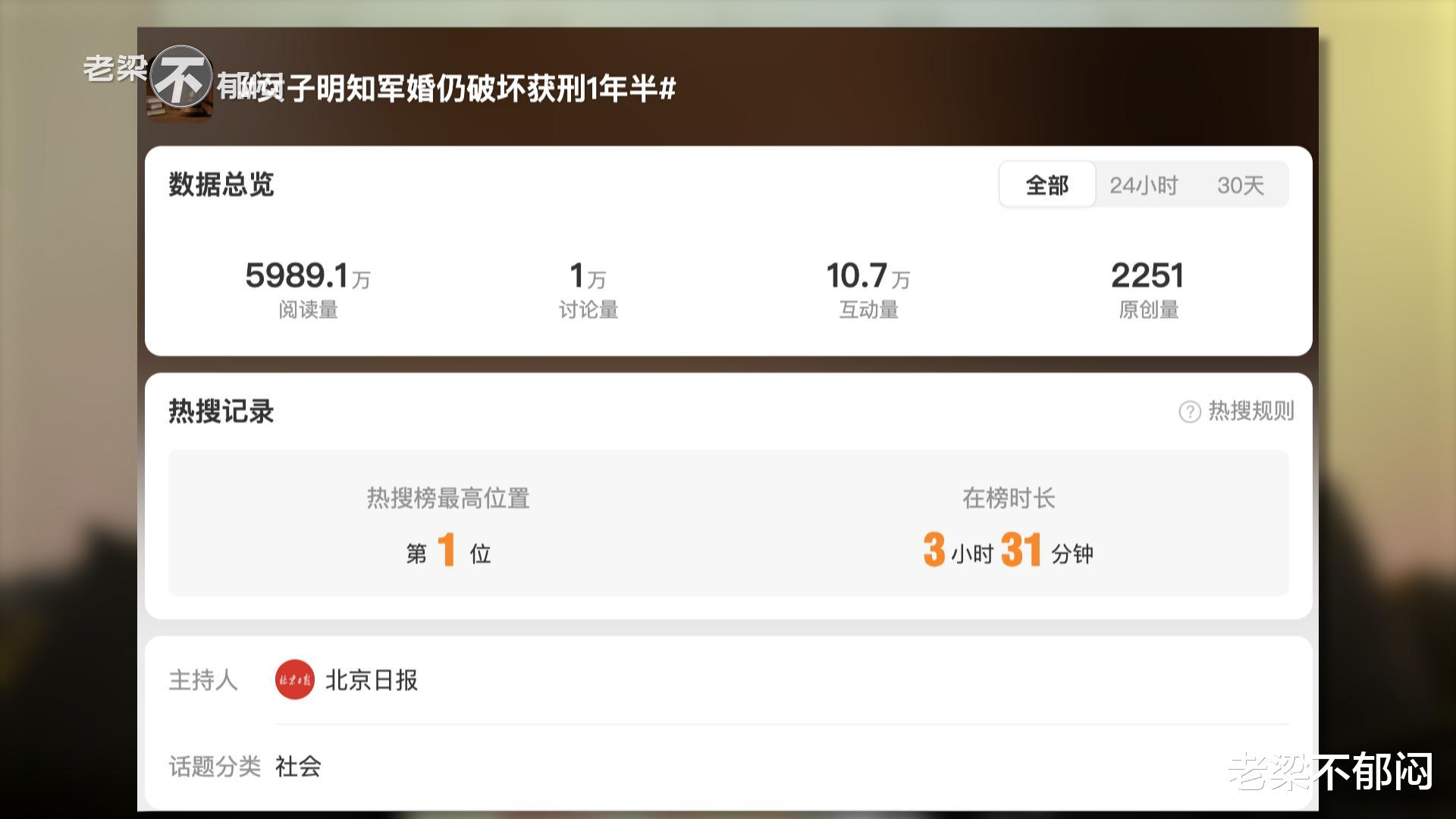This screenshot has height=819, width=1456.
Task: Click the circular 不 watermark logo
Action: [180, 77]
